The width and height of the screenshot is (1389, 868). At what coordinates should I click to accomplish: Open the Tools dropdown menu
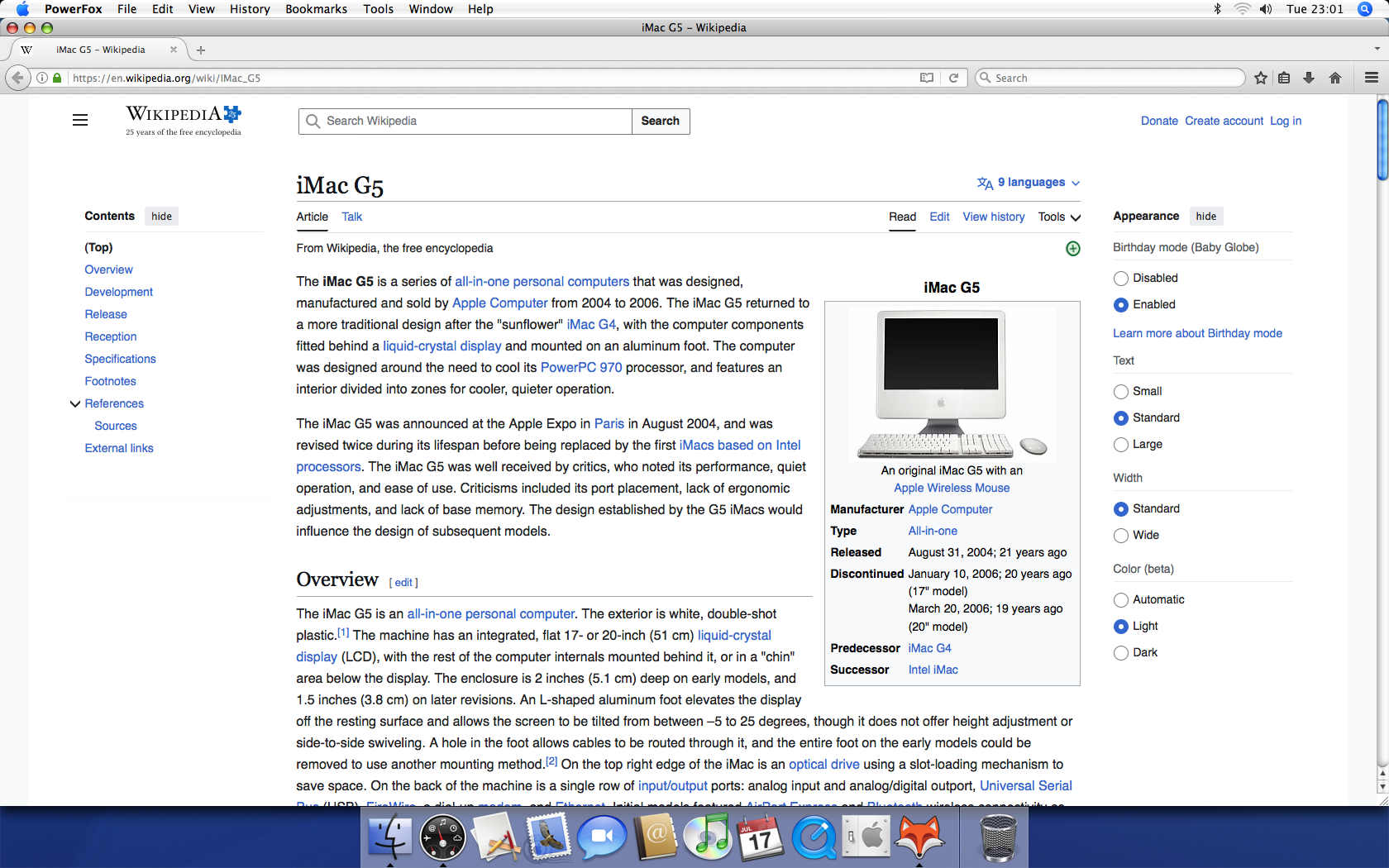pyautogui.click(x=1059, y=217)
